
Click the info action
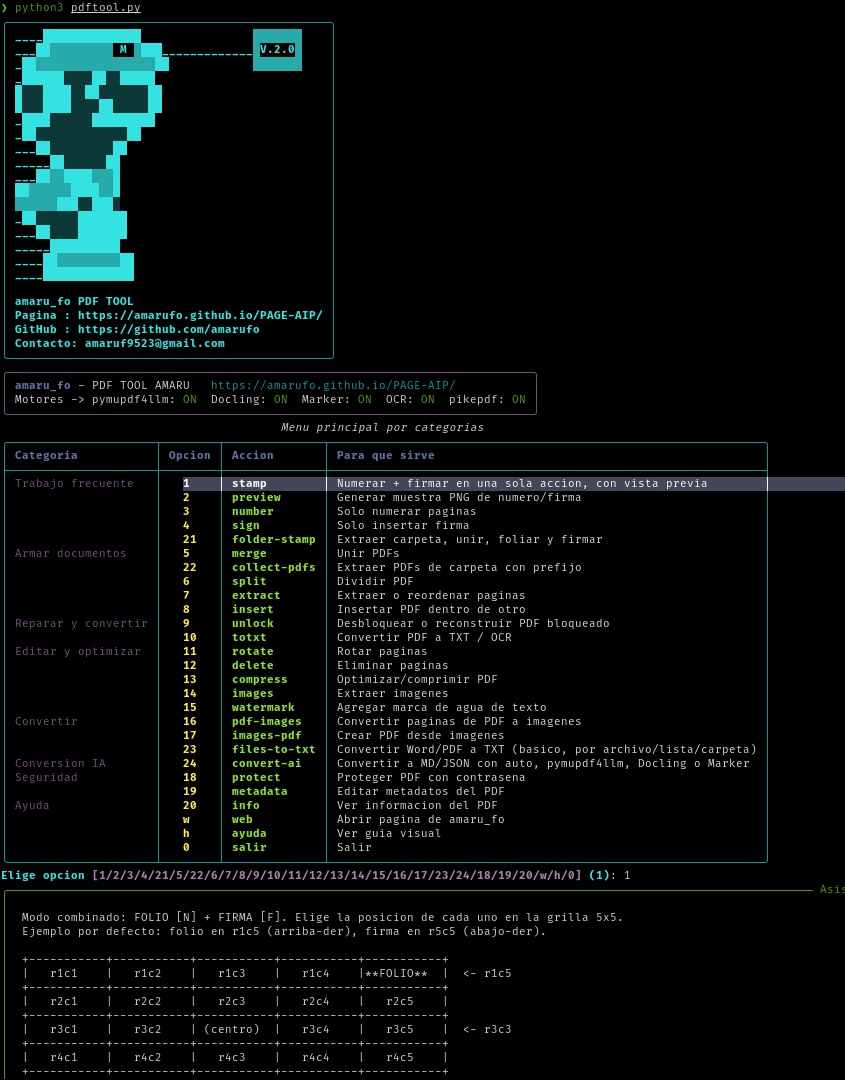tap(246, 805)
